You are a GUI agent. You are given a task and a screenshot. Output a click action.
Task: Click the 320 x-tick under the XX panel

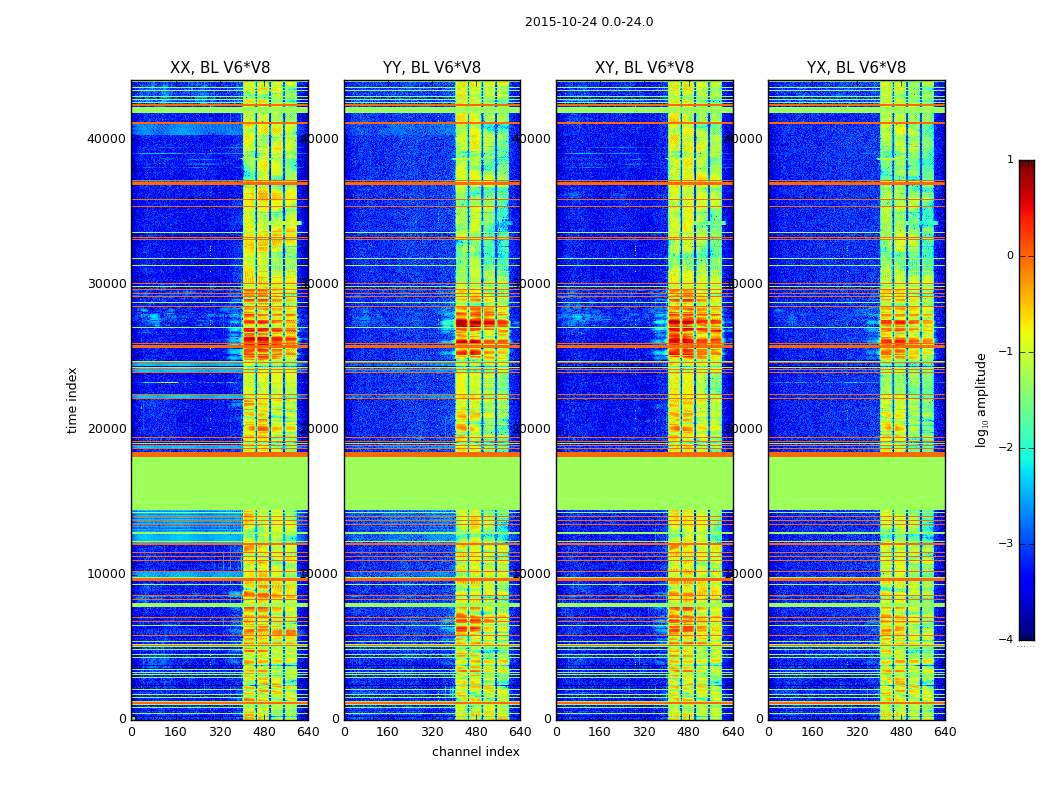(x=220, y=732)
